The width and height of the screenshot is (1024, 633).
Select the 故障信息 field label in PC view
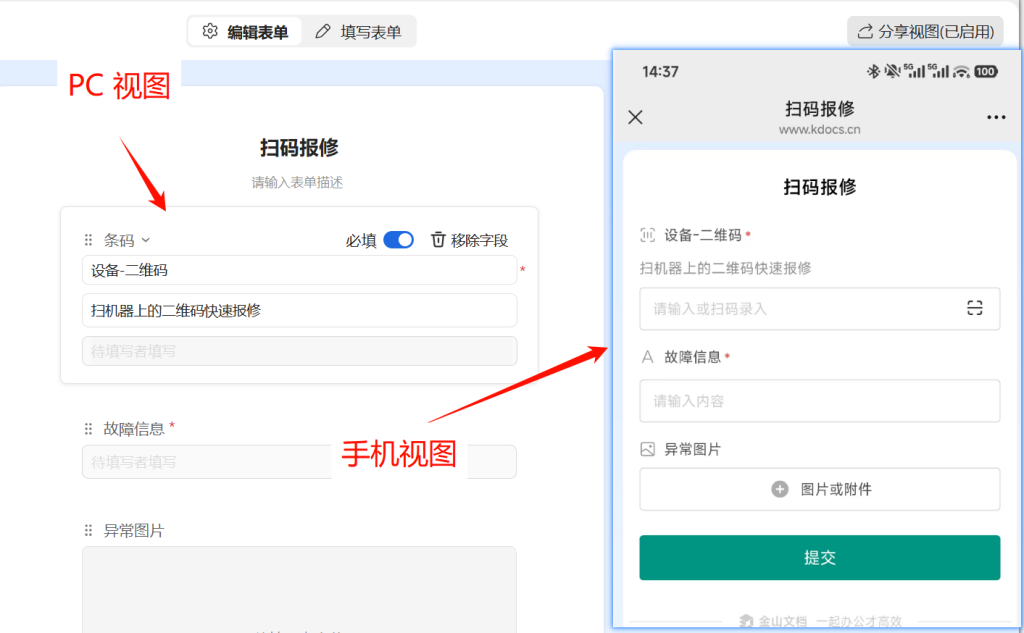coord(134,429)
